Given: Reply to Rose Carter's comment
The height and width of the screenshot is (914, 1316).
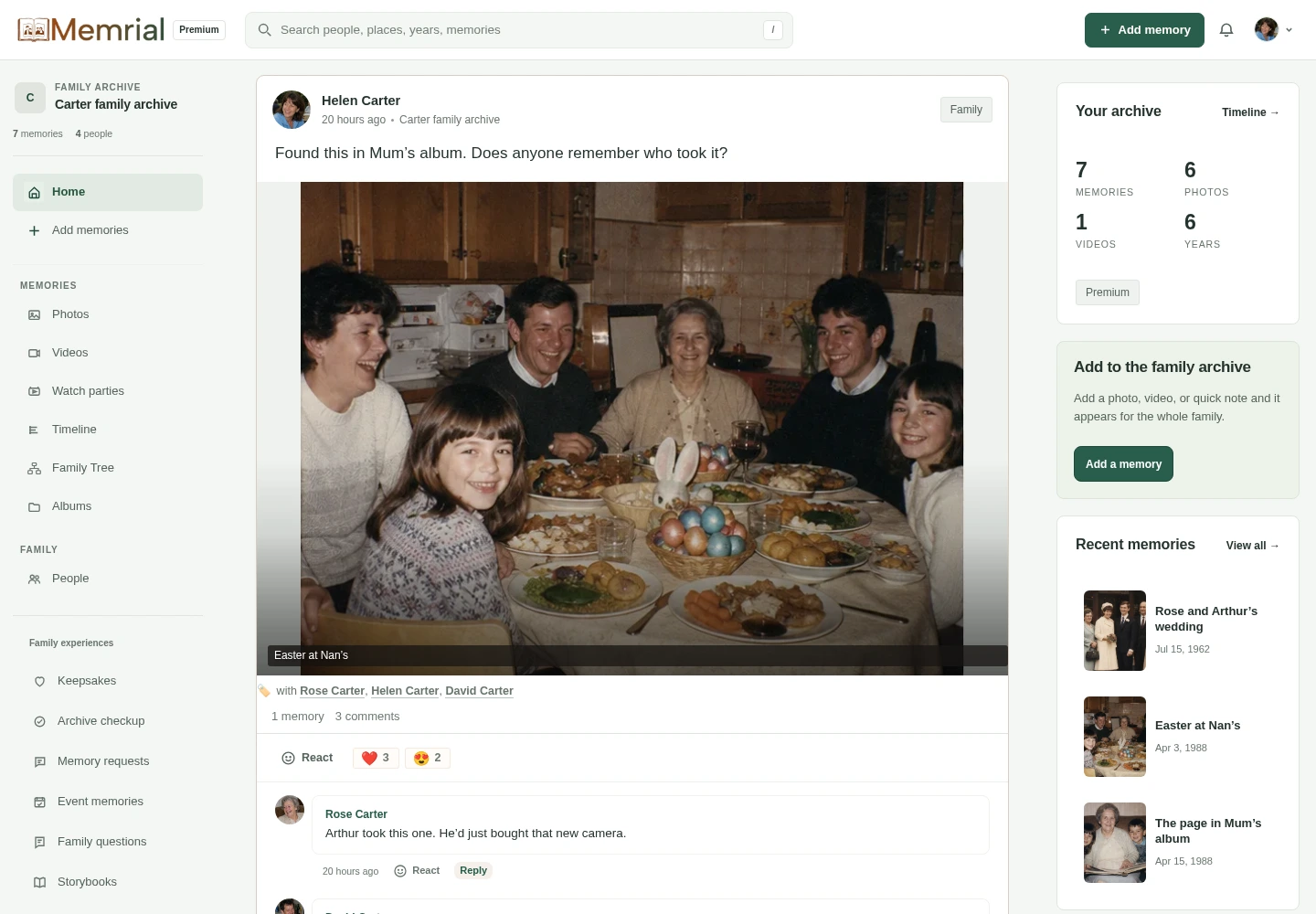Looking at the screenshot, I should click(x=473, y=870).
